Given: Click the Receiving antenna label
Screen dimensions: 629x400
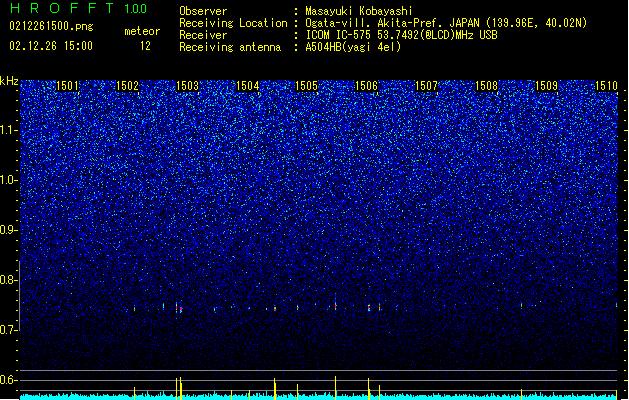Looking at the screenshot, I should click(x=230, y=47).
